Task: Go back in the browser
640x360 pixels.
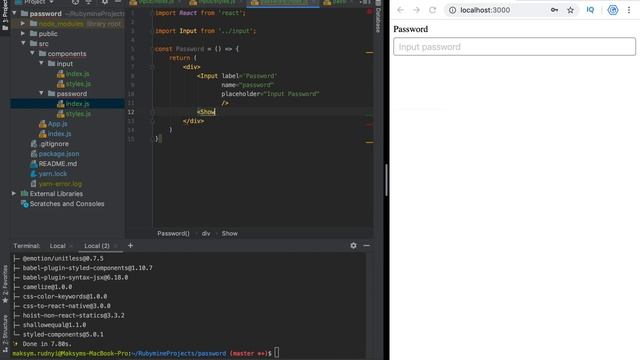Action: point(400,10)
